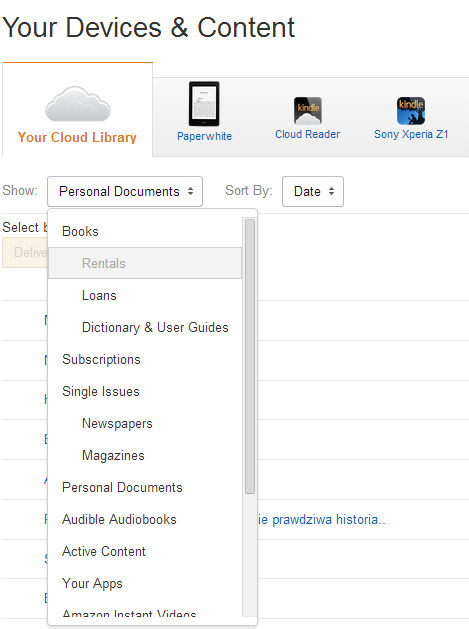This screenshot has height=629, width=469.
Task: Choose Personal Documents in the list
Action: (x=145, y=487)
